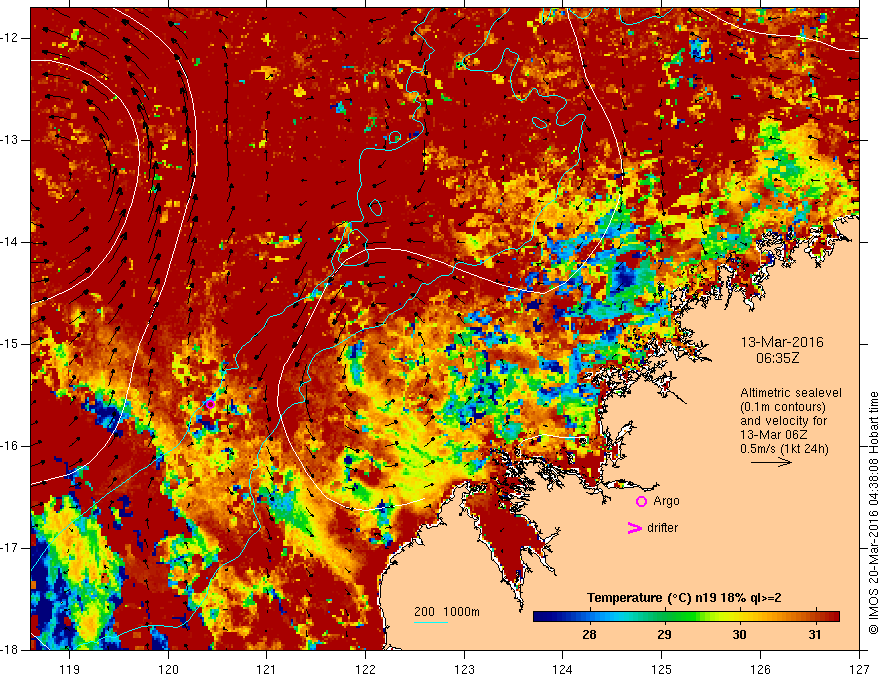Click the '(0.1m contours)' caption line
The width and height of the screenshot is (880, 680).
pos(783,407)
